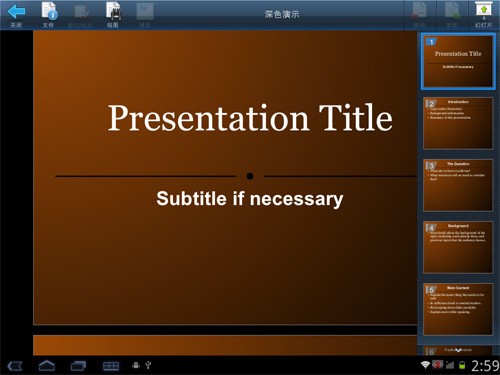Select slide 3 The Question thumbnail
Viewport: 500px width, 375px height.
(458, 185)
